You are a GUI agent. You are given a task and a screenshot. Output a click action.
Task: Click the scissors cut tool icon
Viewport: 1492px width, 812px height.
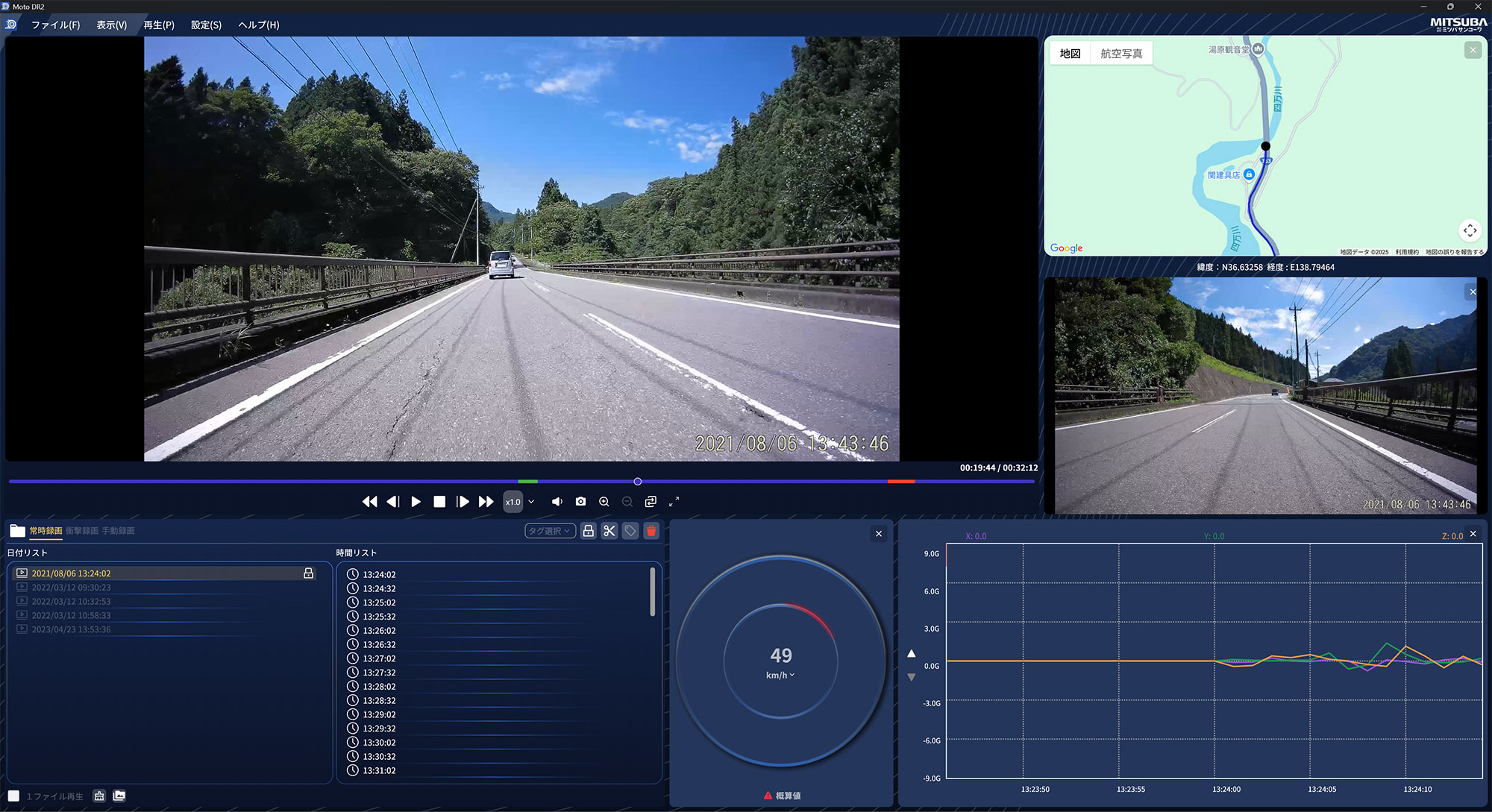tap(609, 531)
